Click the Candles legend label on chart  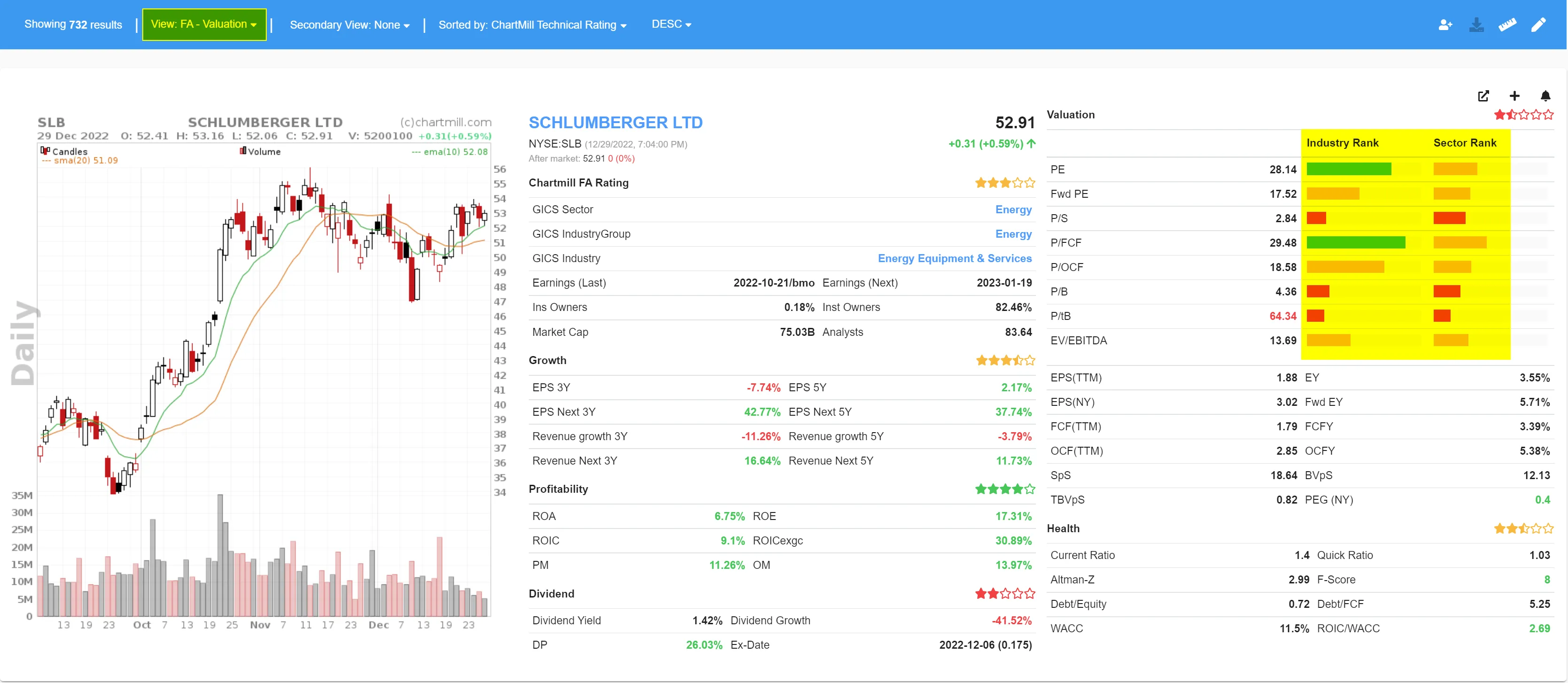70,152
